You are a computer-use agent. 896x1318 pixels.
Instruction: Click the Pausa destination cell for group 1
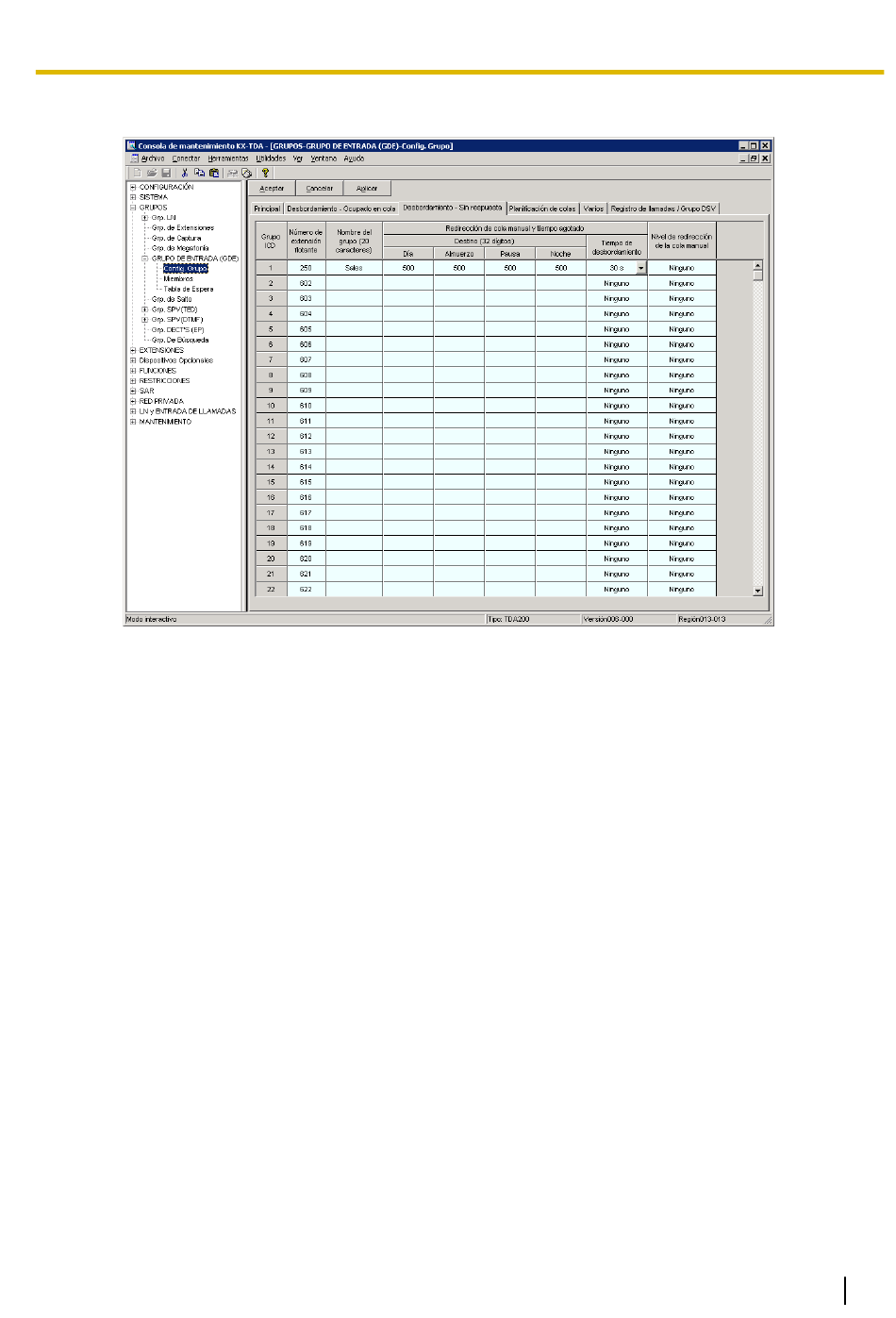(510, 268)
